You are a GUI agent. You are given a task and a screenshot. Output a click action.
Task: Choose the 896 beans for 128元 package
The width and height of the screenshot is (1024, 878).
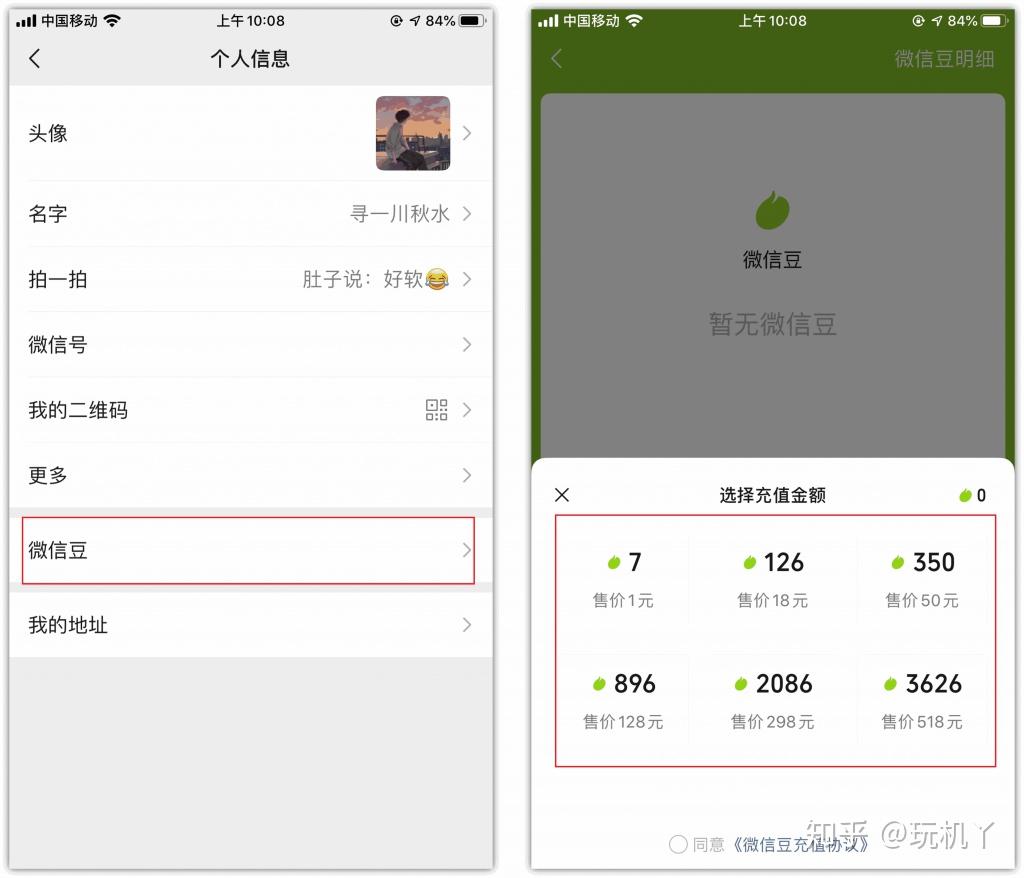[x=624, y=701]
